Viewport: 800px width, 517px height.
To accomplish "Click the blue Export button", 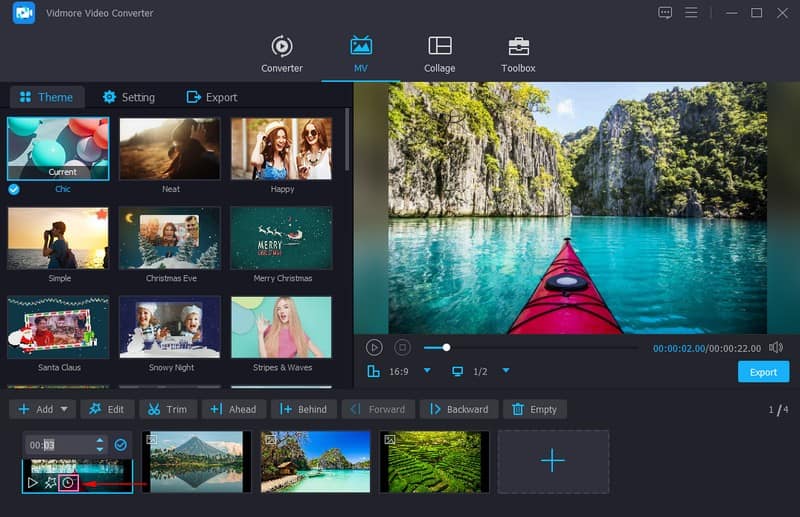I will (763, 372).
